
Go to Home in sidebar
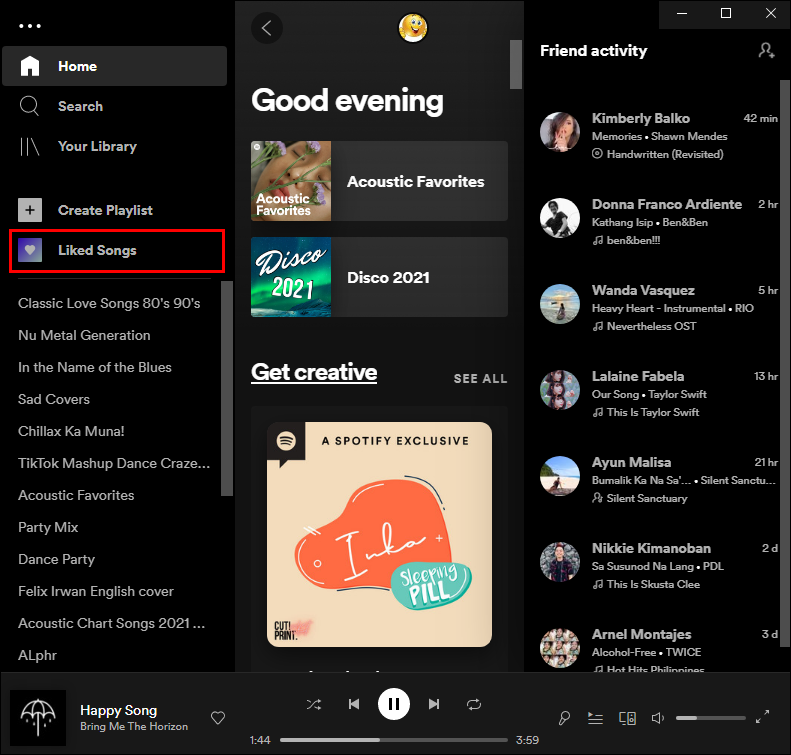(x=115, y=66)
